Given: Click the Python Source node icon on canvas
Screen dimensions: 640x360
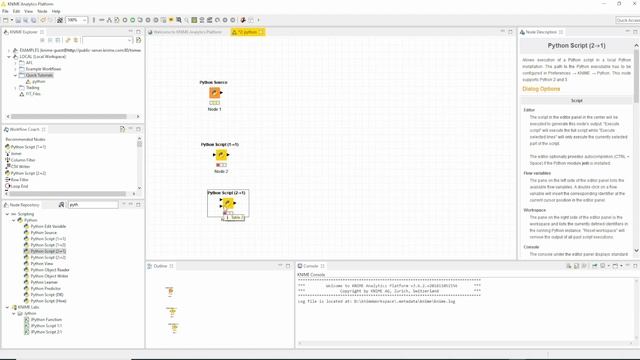Looking at the screenshot, I should coord(215,93).
